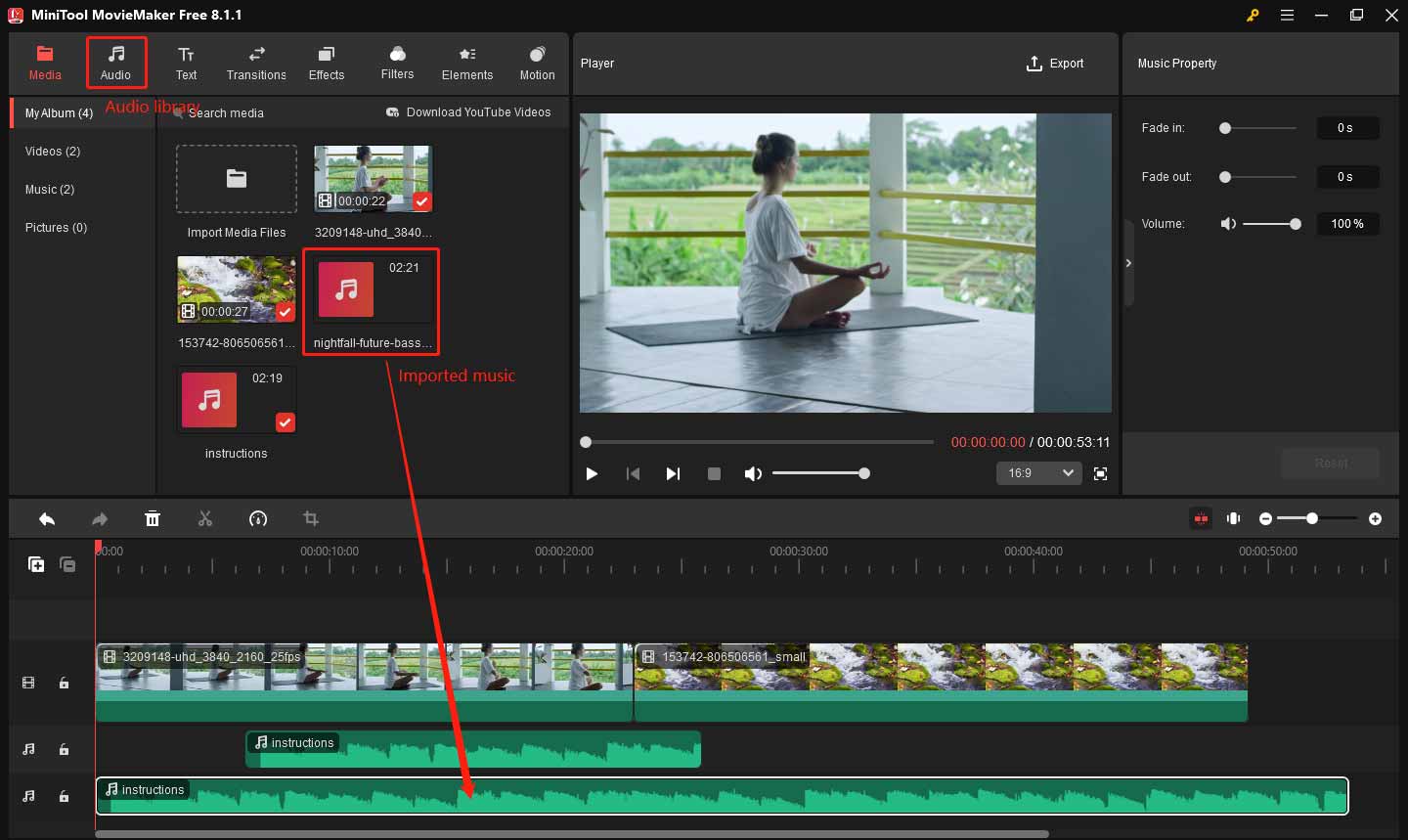Click the add track icon
Image resolution: width=1408 pixels, height=840 pixels.
(x=36, y=564)
